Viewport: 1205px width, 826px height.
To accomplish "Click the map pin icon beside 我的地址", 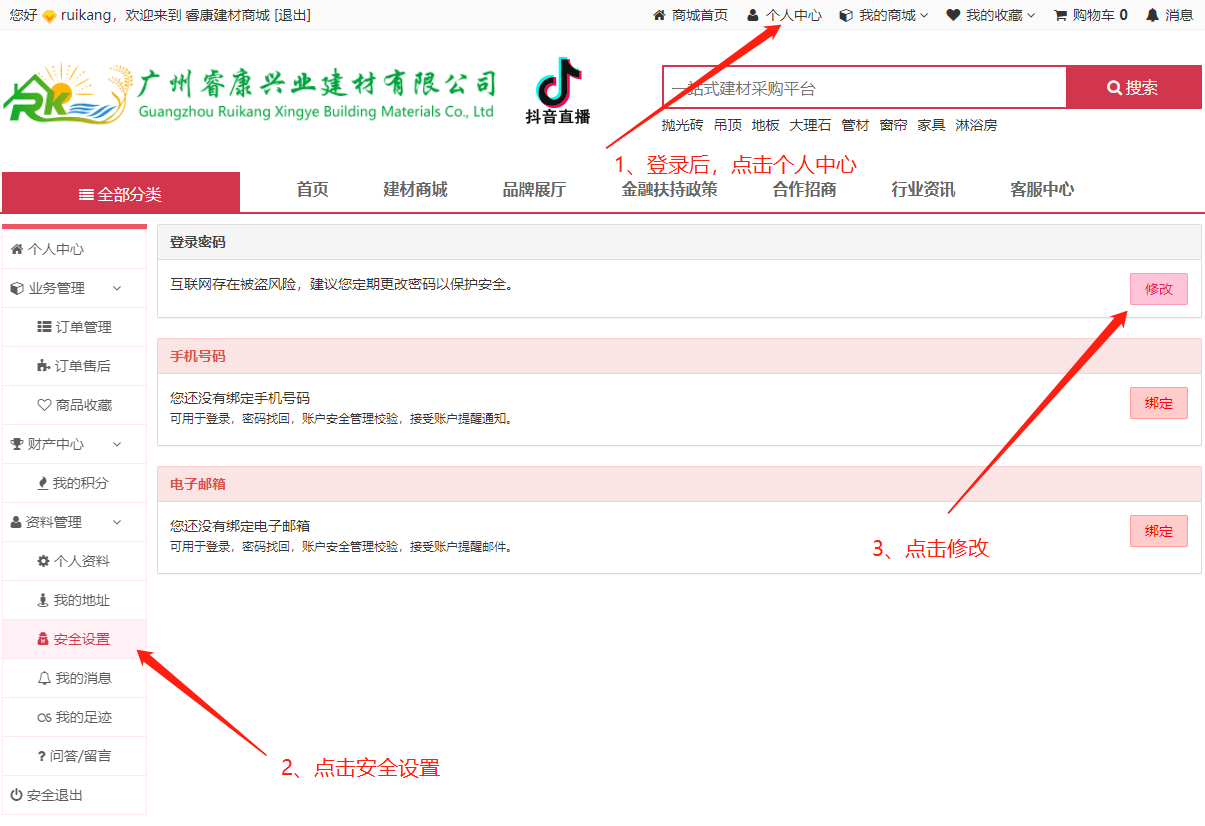I will 43,600.
